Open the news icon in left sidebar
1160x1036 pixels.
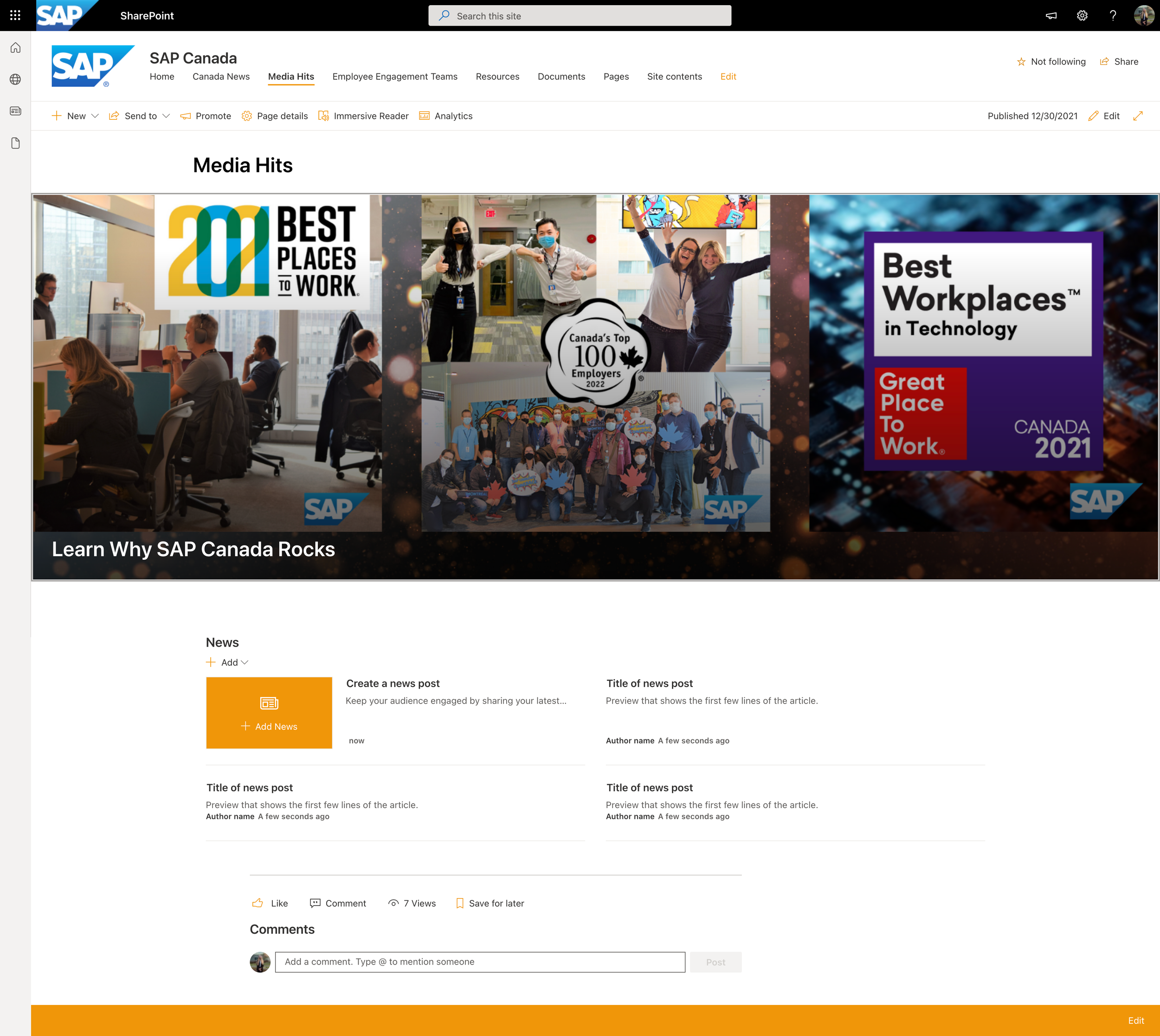click(x=15, y=111)
